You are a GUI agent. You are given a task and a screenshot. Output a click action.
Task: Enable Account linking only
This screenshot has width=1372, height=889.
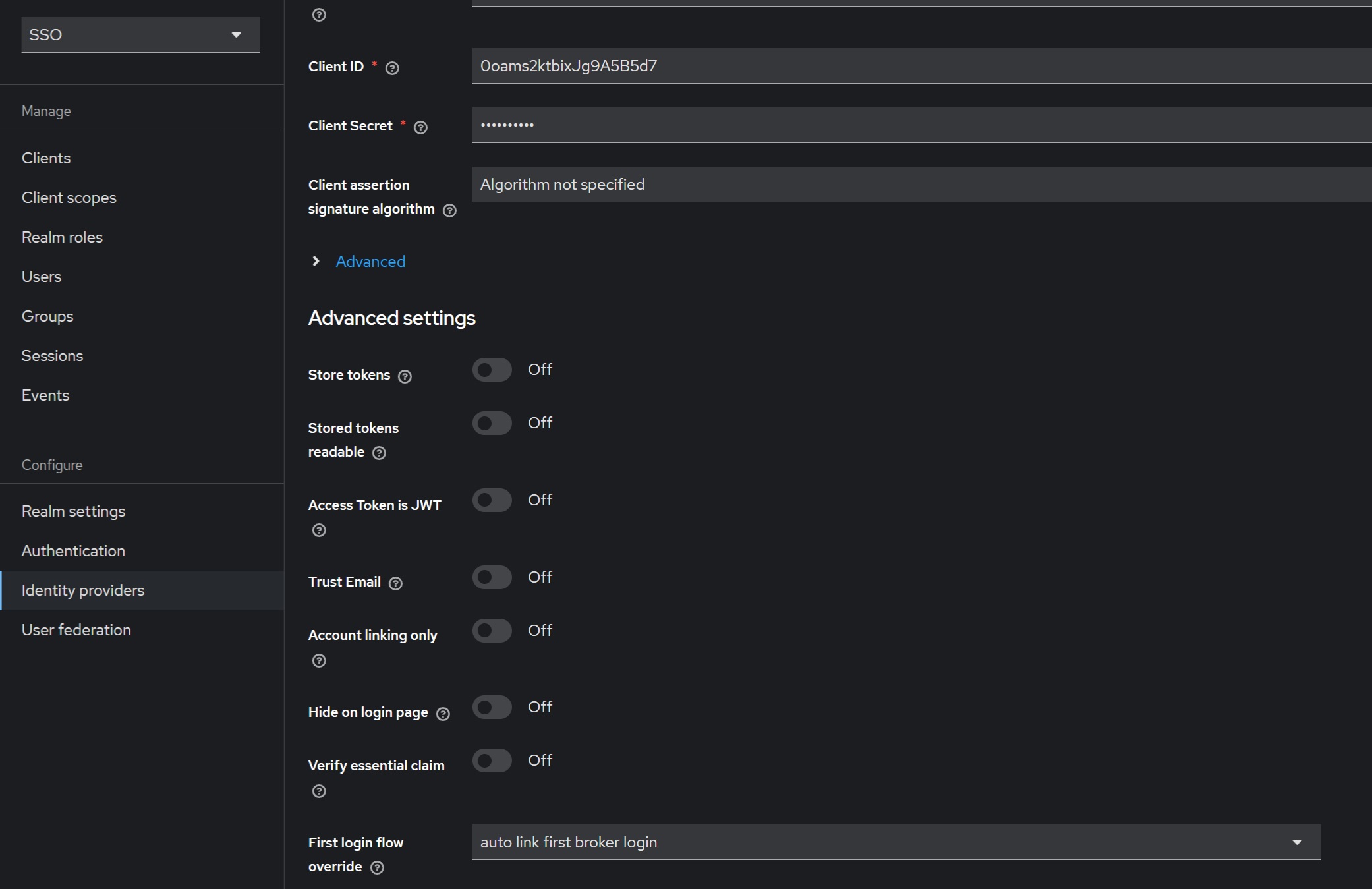[x=492, y=631]
